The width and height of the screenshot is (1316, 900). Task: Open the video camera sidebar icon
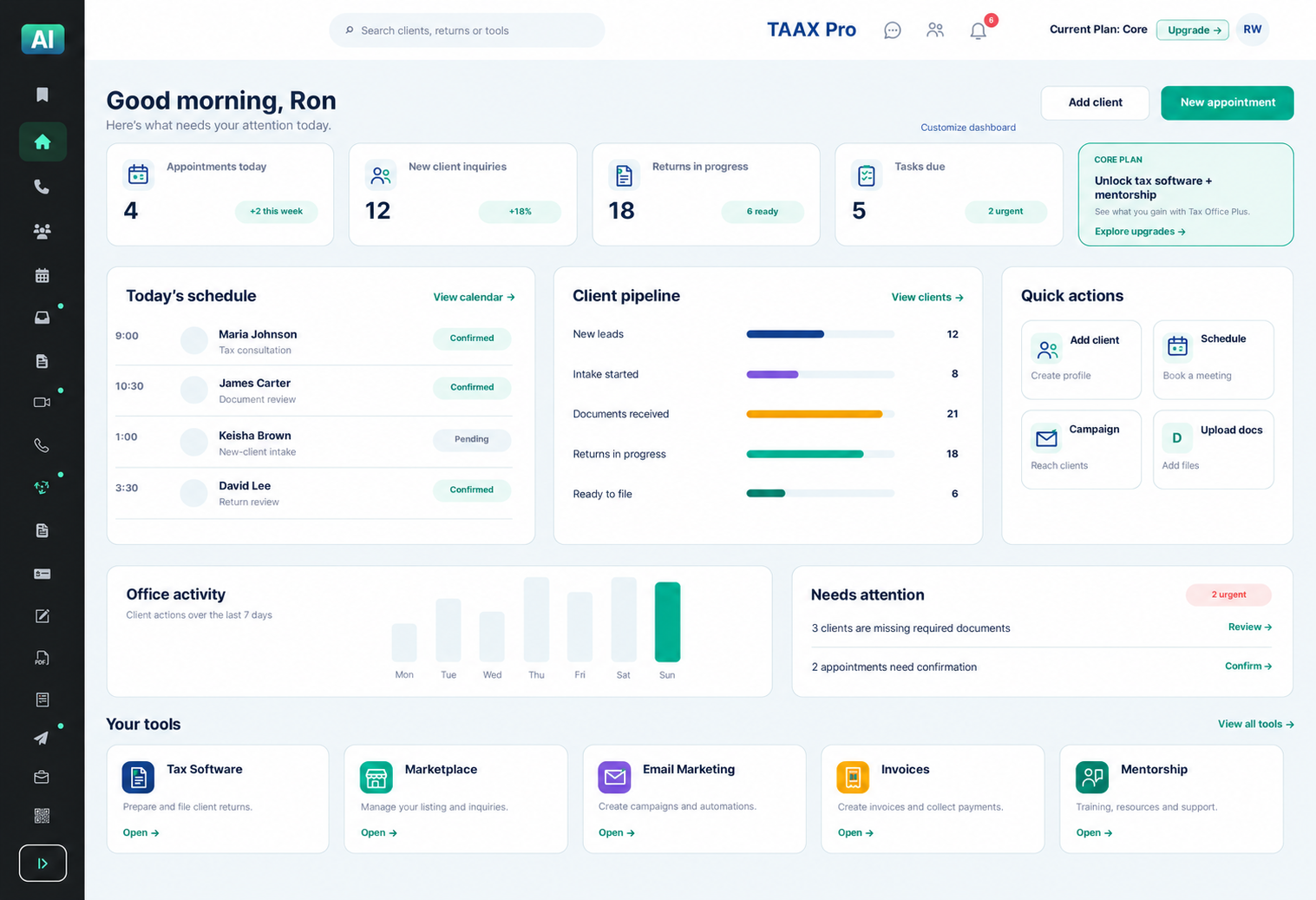42,402
